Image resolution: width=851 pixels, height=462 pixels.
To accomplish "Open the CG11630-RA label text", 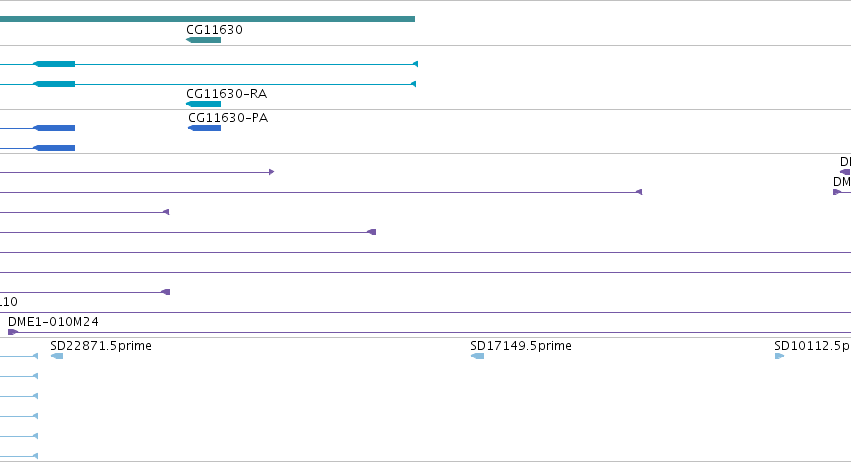I will [x=227, y=94].
